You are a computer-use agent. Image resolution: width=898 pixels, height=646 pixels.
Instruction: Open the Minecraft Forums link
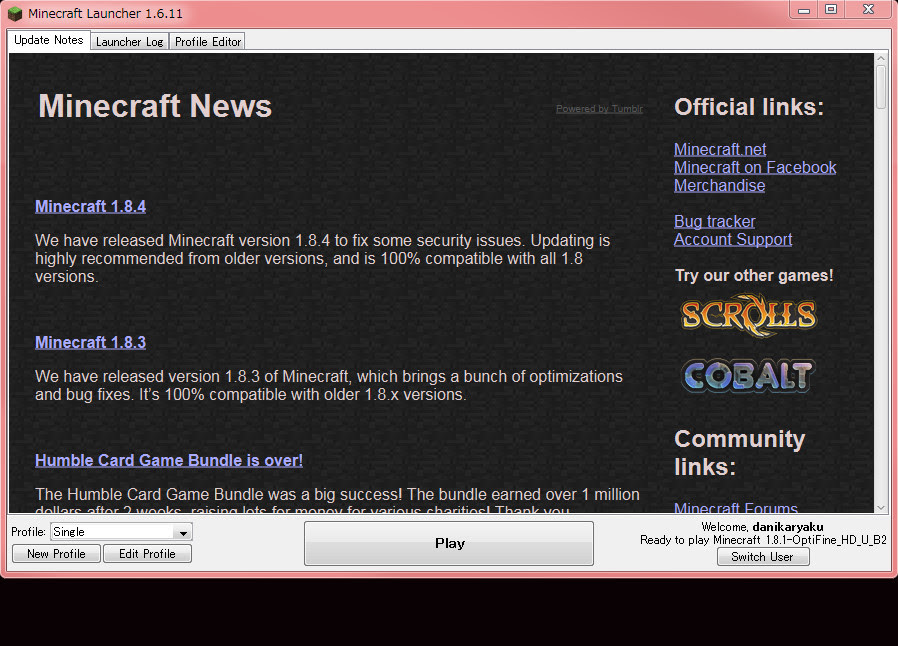click(736, 506)
